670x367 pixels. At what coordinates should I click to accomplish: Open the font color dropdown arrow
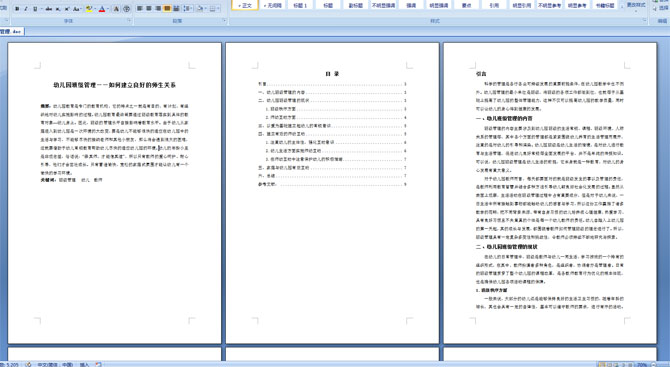tap(107, 9)
